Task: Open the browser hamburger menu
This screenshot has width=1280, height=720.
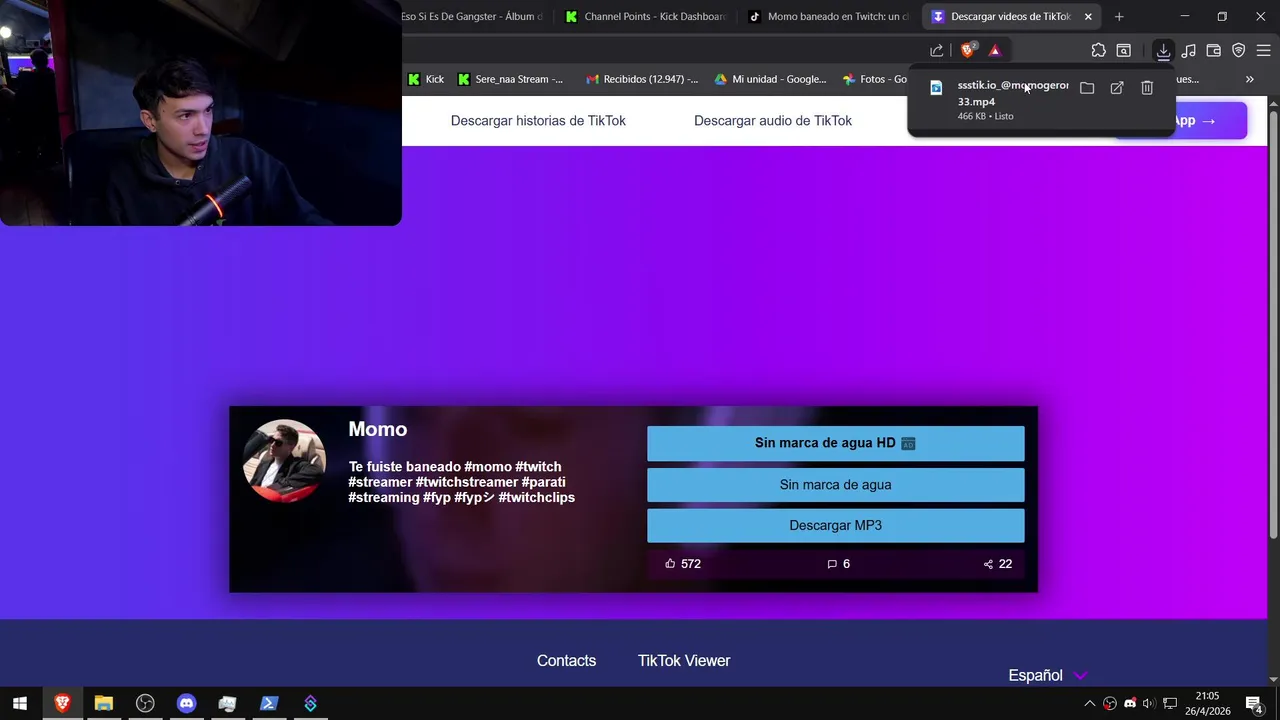Action: 1263,50
